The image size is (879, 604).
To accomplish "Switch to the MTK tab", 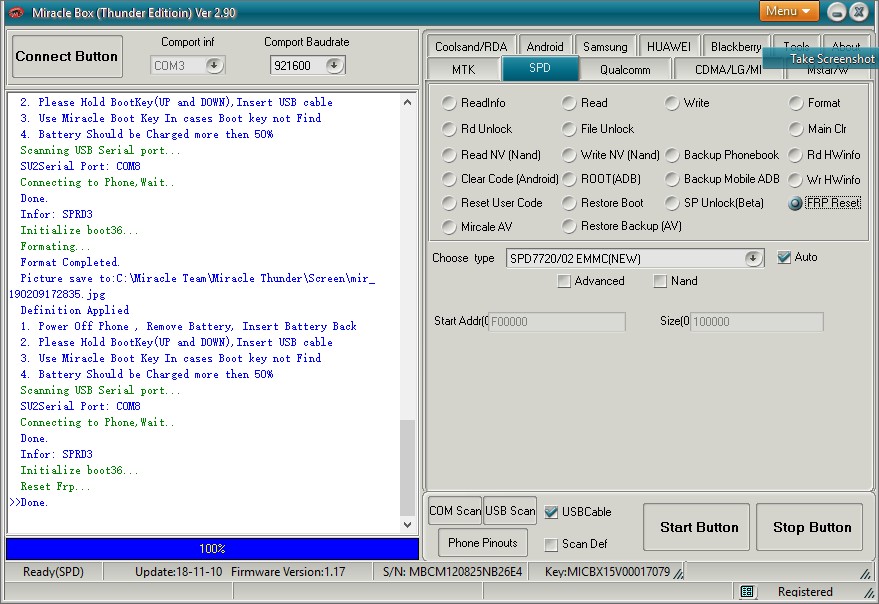I will [464, 70].
